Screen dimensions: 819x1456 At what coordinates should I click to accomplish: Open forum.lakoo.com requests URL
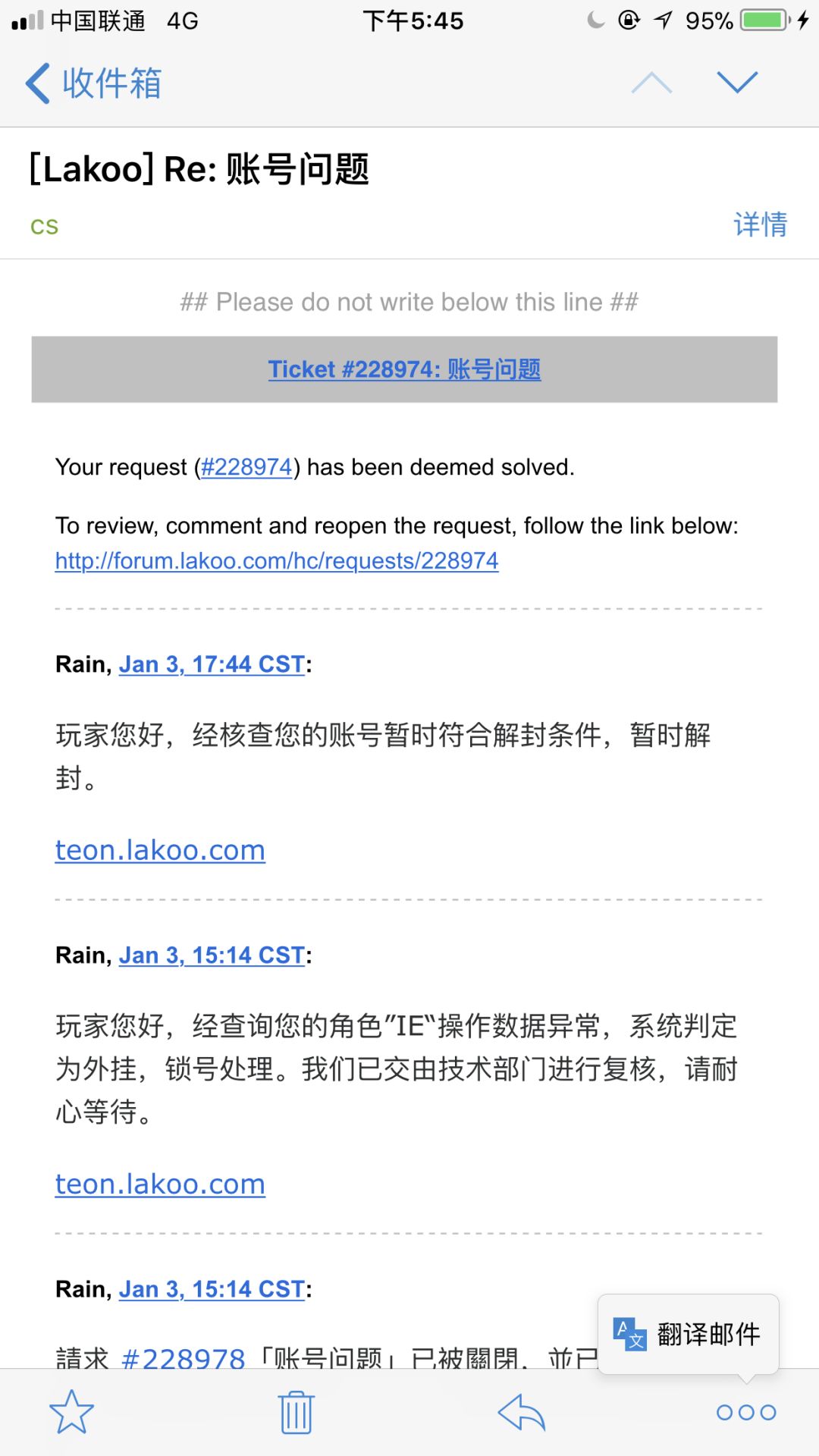[277, 561]
